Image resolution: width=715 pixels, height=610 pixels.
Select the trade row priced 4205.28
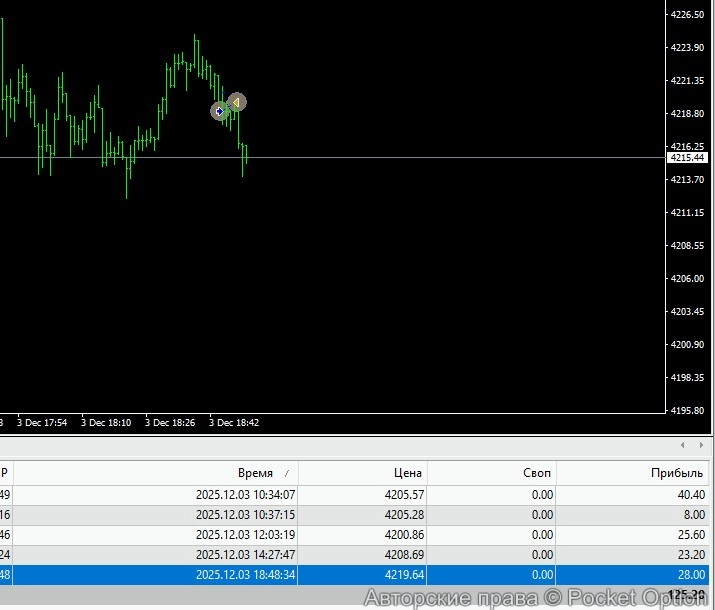pos(404,515)
